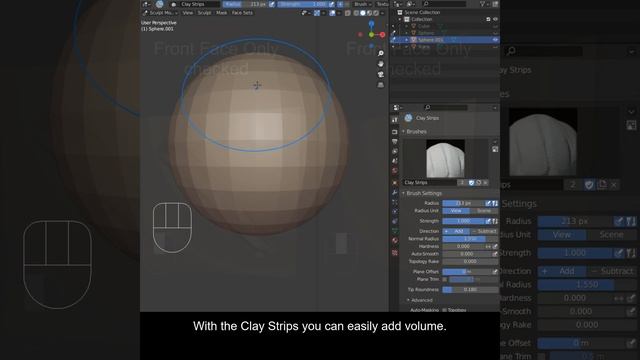Select the Collection row in outliner
Viewport: 640px width, 360px height.
421,19
